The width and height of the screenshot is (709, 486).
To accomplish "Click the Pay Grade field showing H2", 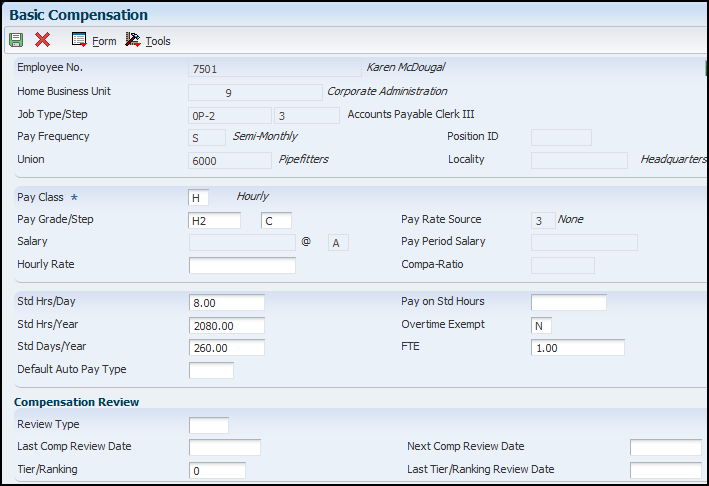I will point(214,220).
